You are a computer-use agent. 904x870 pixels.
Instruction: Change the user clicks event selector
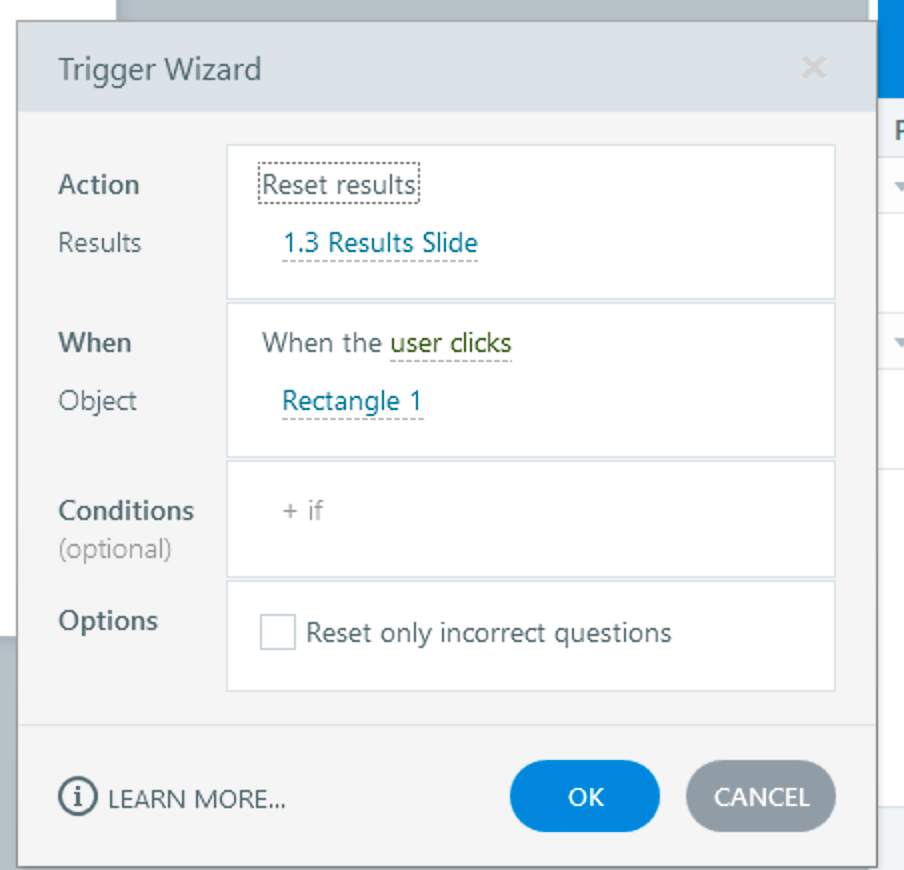tap(450, 343)
